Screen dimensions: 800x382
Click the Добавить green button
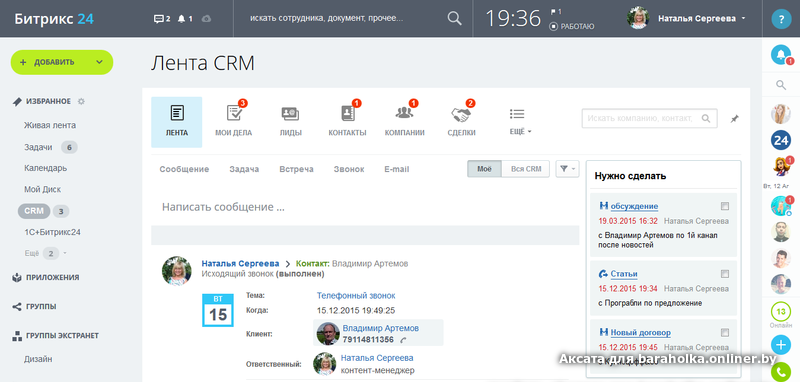pyautogui.click(x=62, y=62)
